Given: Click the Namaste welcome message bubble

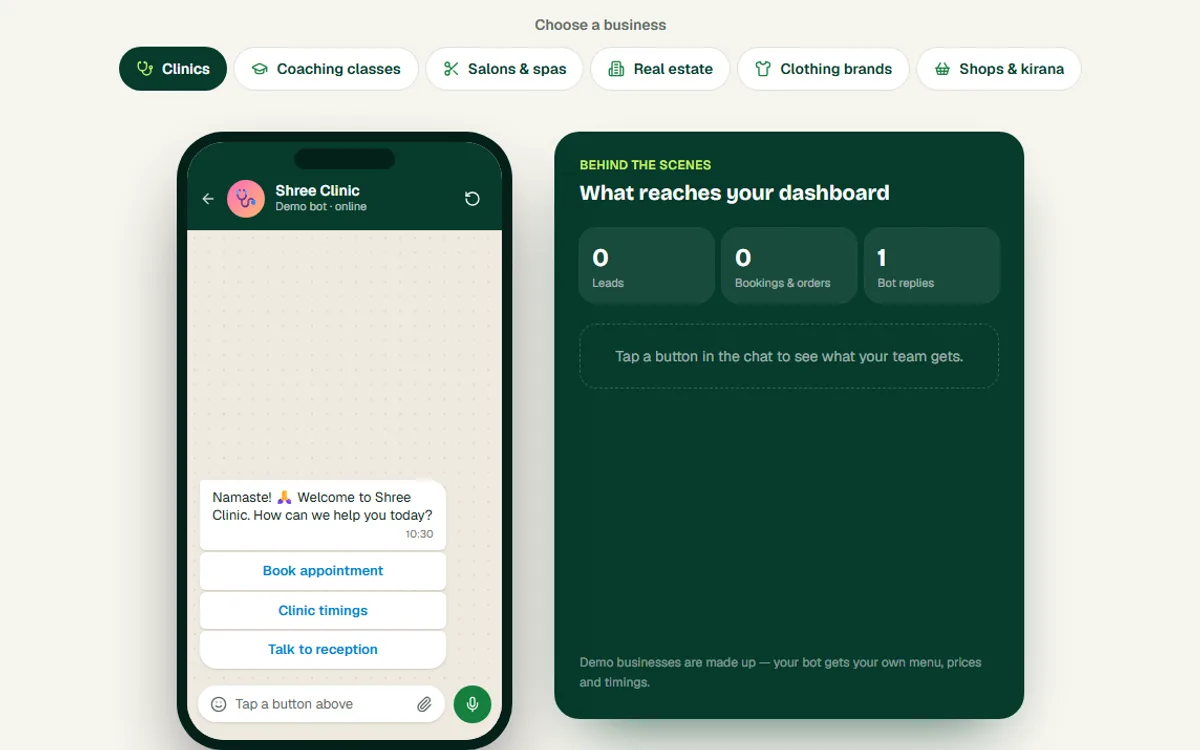Looking at the screenshot, I should pos(323,515).
